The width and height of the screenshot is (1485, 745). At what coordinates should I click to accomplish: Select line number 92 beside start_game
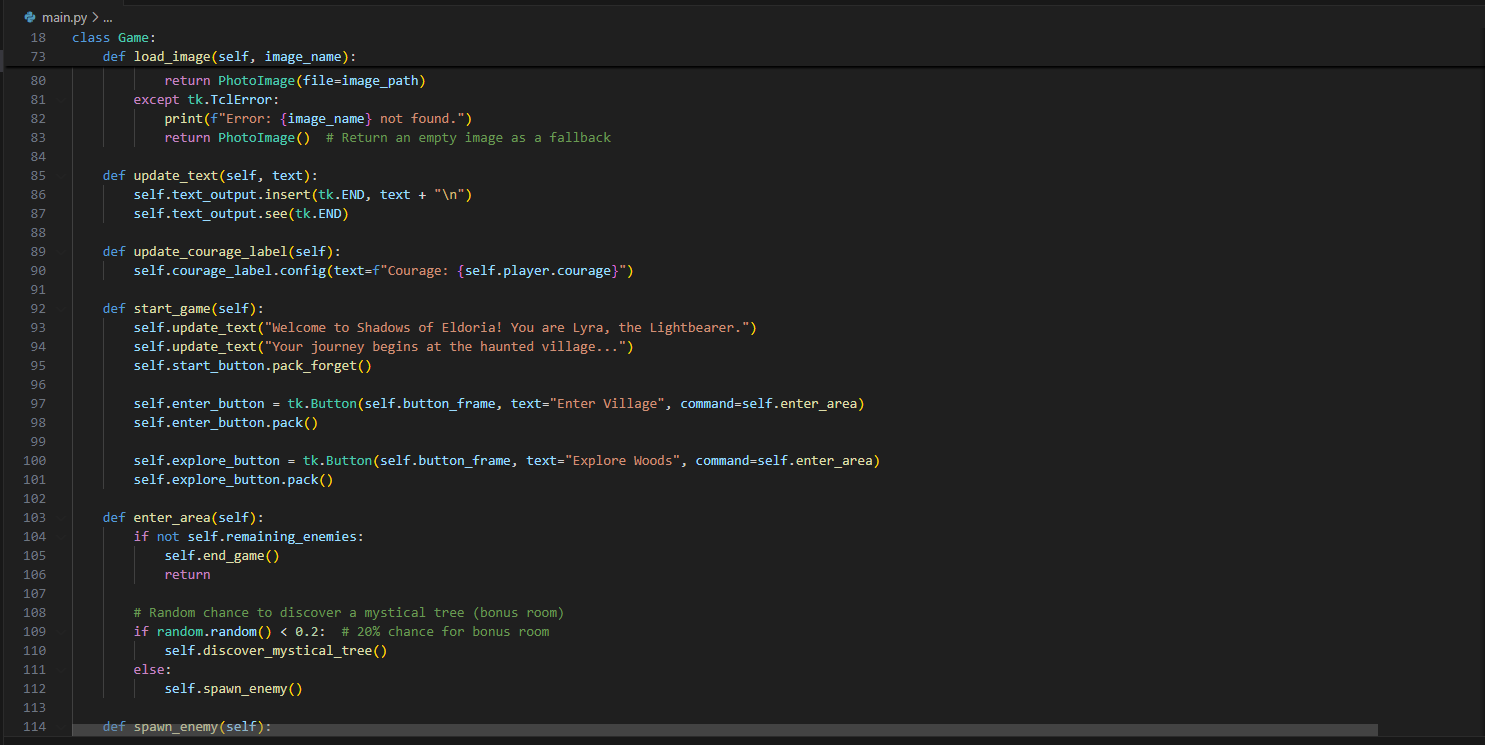(x=38, y=308)
